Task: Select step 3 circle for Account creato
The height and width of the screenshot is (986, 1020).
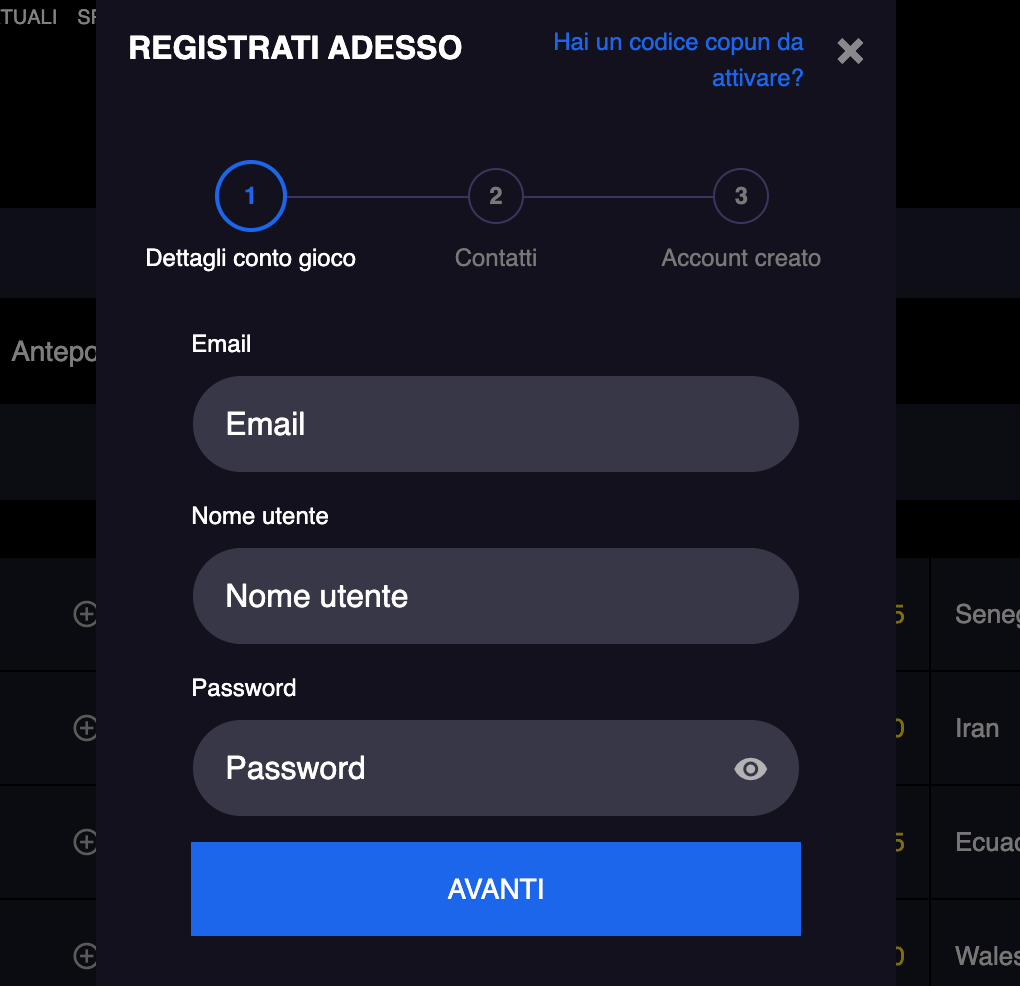Action: pos(740,196)
